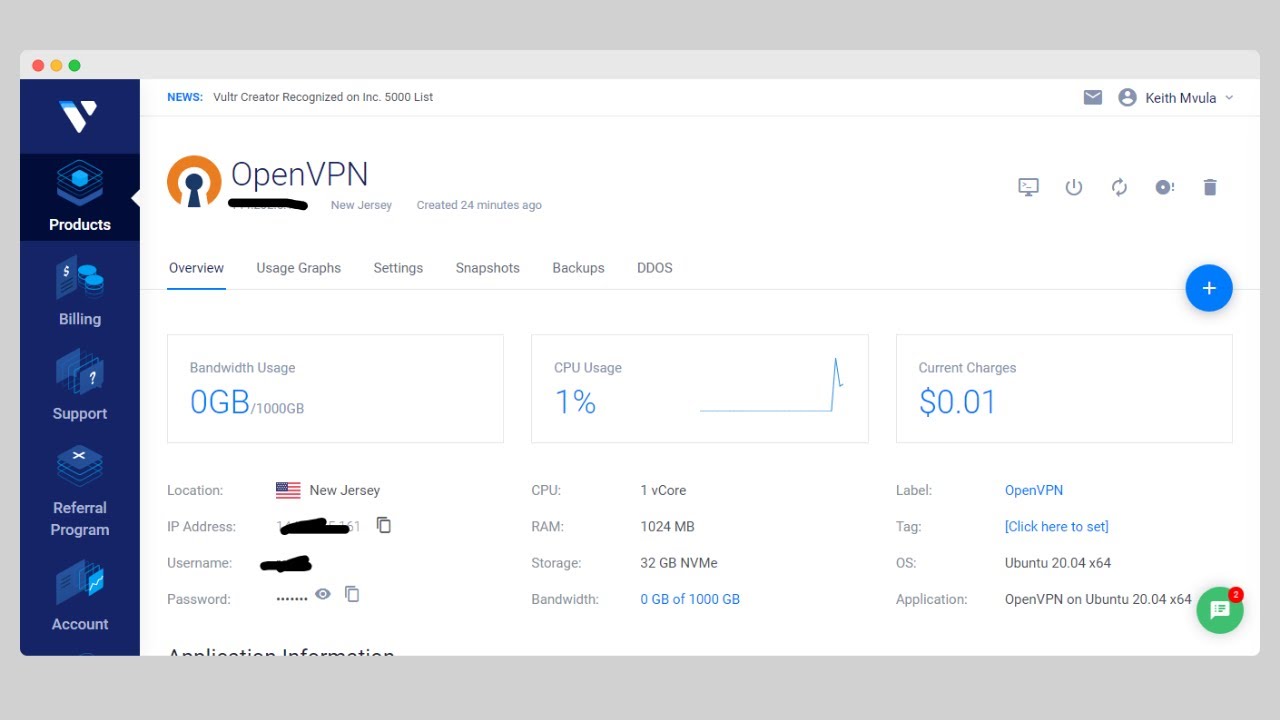Click the user avatar icon beside Keith Mvula
1280x720 pixels.
(x=1128, y=97)
